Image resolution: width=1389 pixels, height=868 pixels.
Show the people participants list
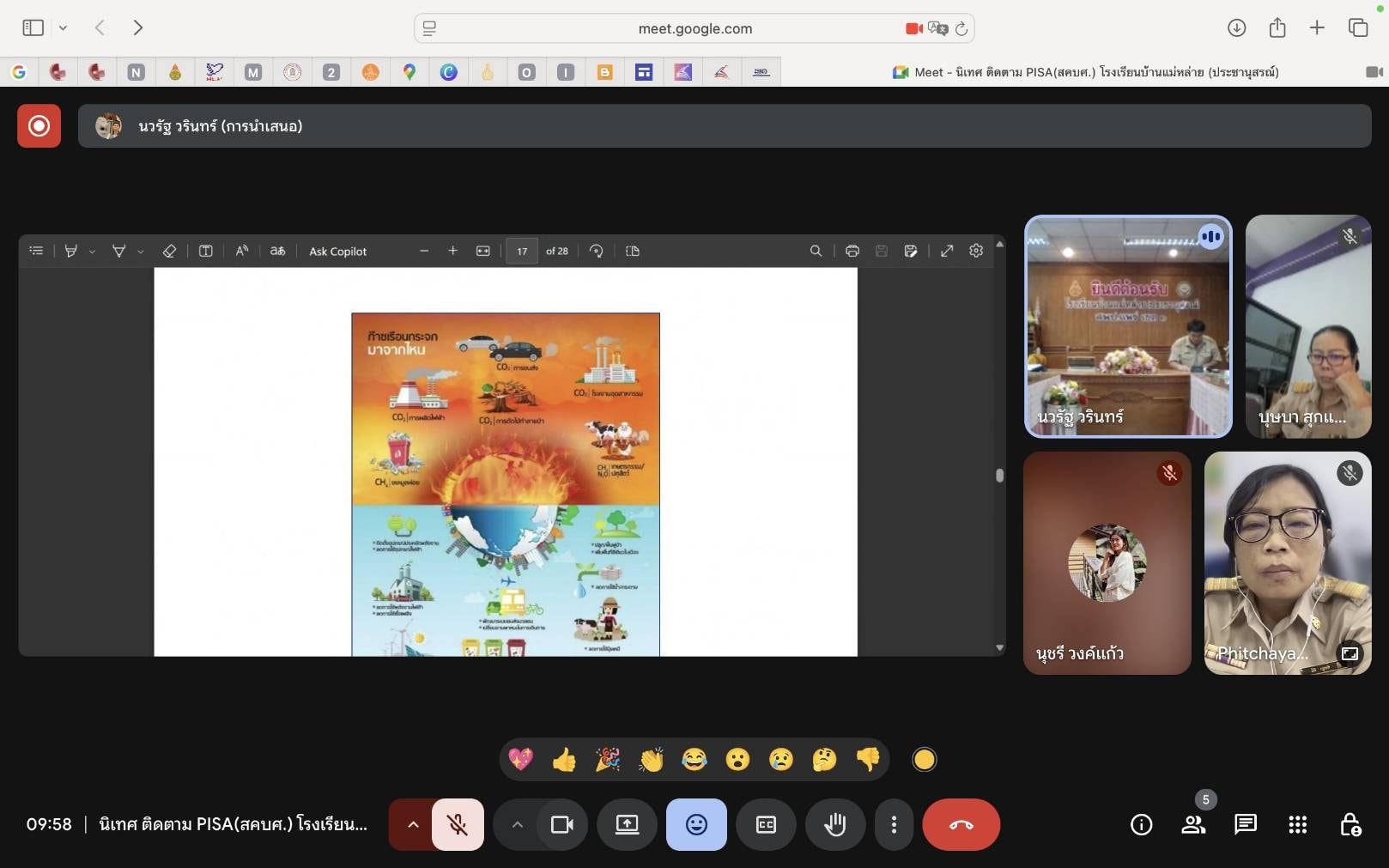click(1193, 824)
